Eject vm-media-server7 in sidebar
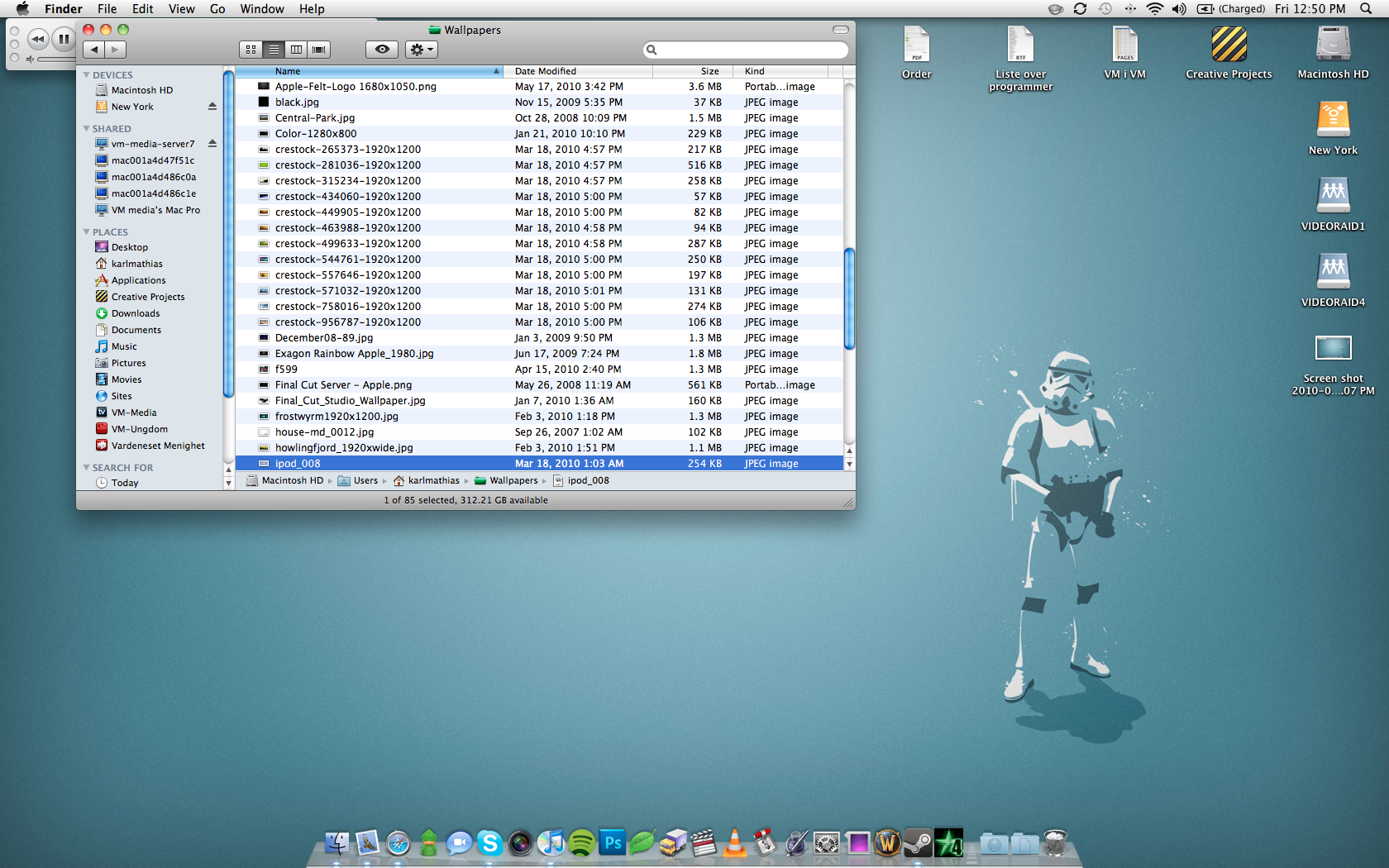The width and height of the screenshot is (1389, 868). pos(212,144)
